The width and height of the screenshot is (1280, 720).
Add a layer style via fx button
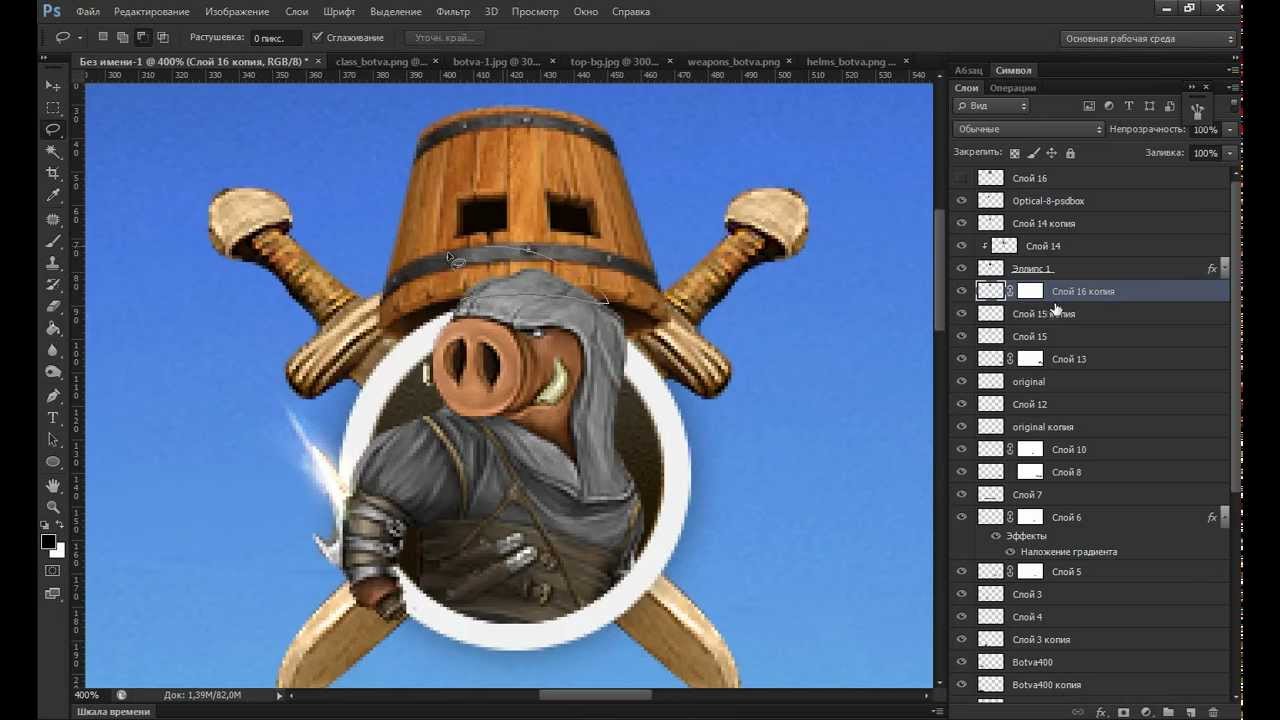[1101, 712]
